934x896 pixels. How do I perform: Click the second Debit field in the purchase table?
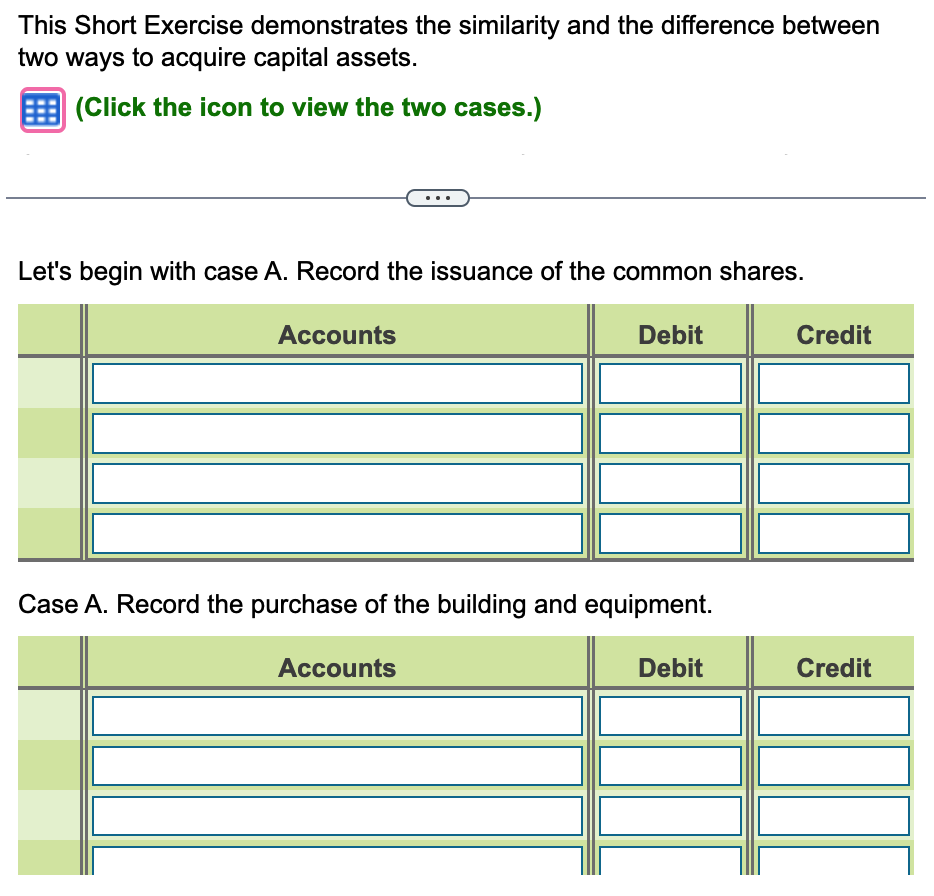tap(669, 765)
